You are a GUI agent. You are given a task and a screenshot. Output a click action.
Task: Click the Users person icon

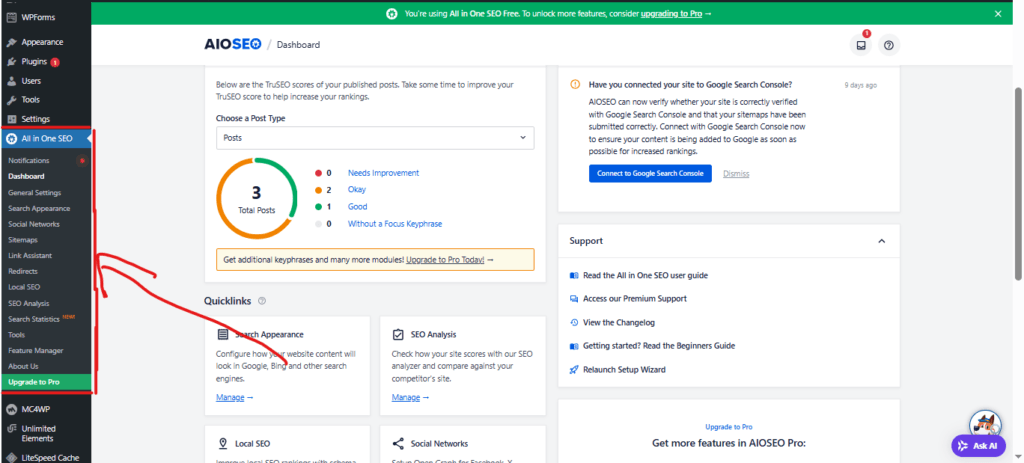pyautogui.click(x=11, y=81)
